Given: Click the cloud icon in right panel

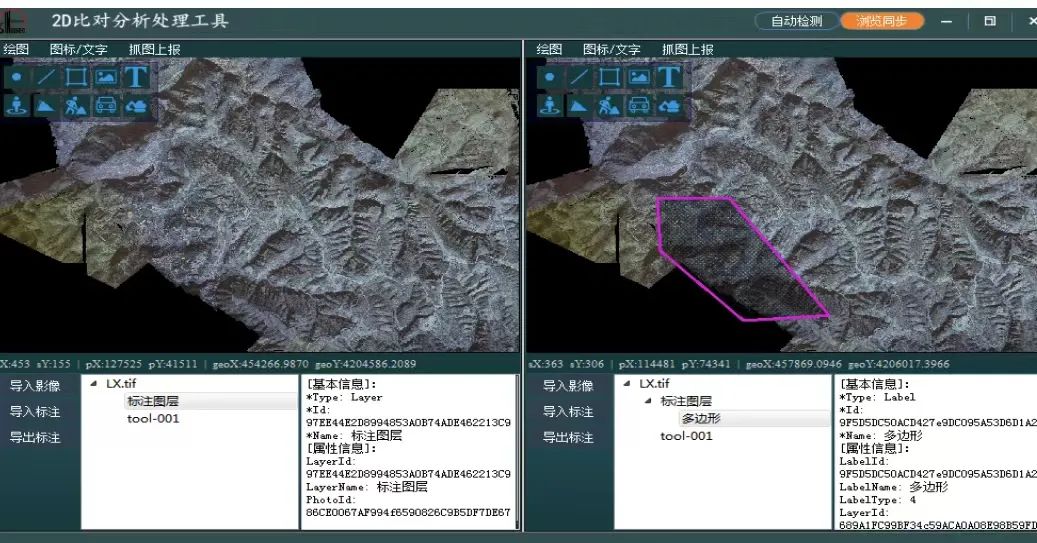Looking at the screenshot, I should 669,106.
